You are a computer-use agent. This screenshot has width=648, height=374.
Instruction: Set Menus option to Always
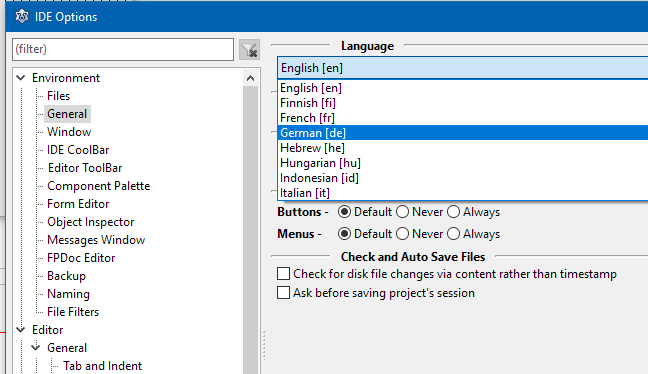pos(453,234)
